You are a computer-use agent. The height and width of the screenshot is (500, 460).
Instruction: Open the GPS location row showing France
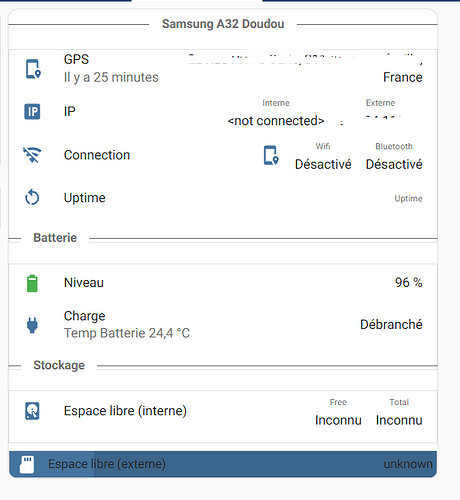(x=223, y=69)
